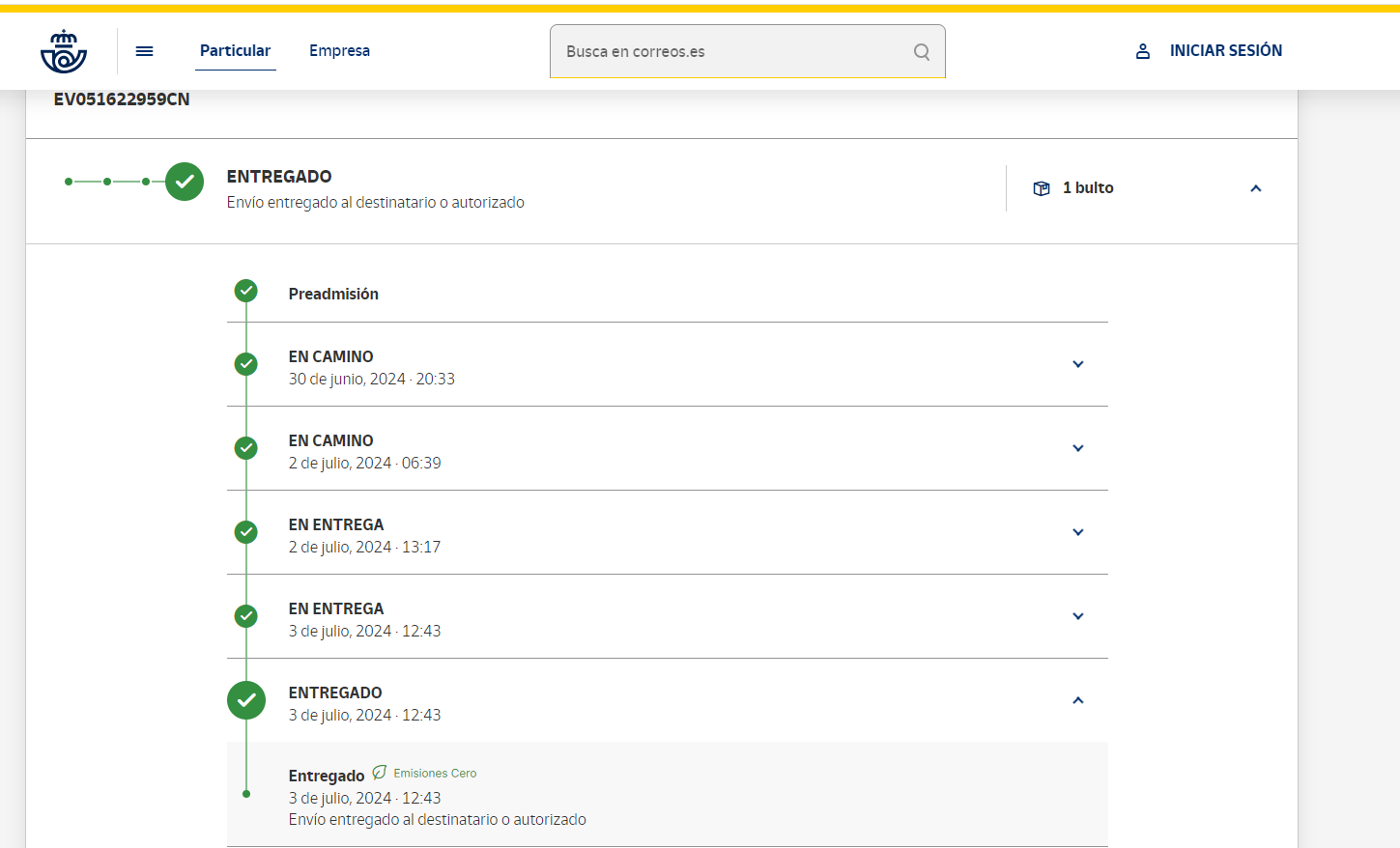1400x848 pixels.
Task: Expand EN ENTREGA 2 de julio 13:17 details
Action: click(x=1078, y=532)
